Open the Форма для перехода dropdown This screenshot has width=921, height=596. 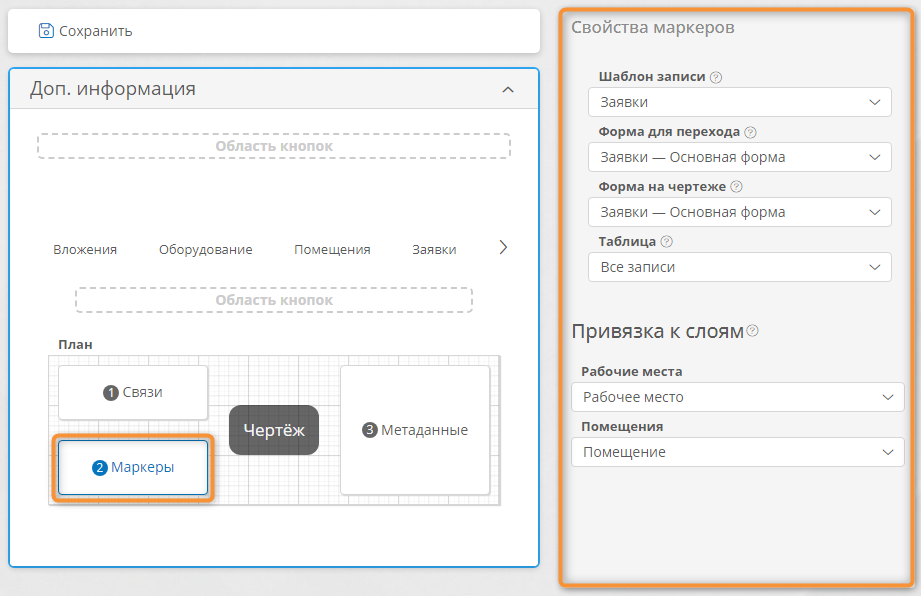point(740,157)
